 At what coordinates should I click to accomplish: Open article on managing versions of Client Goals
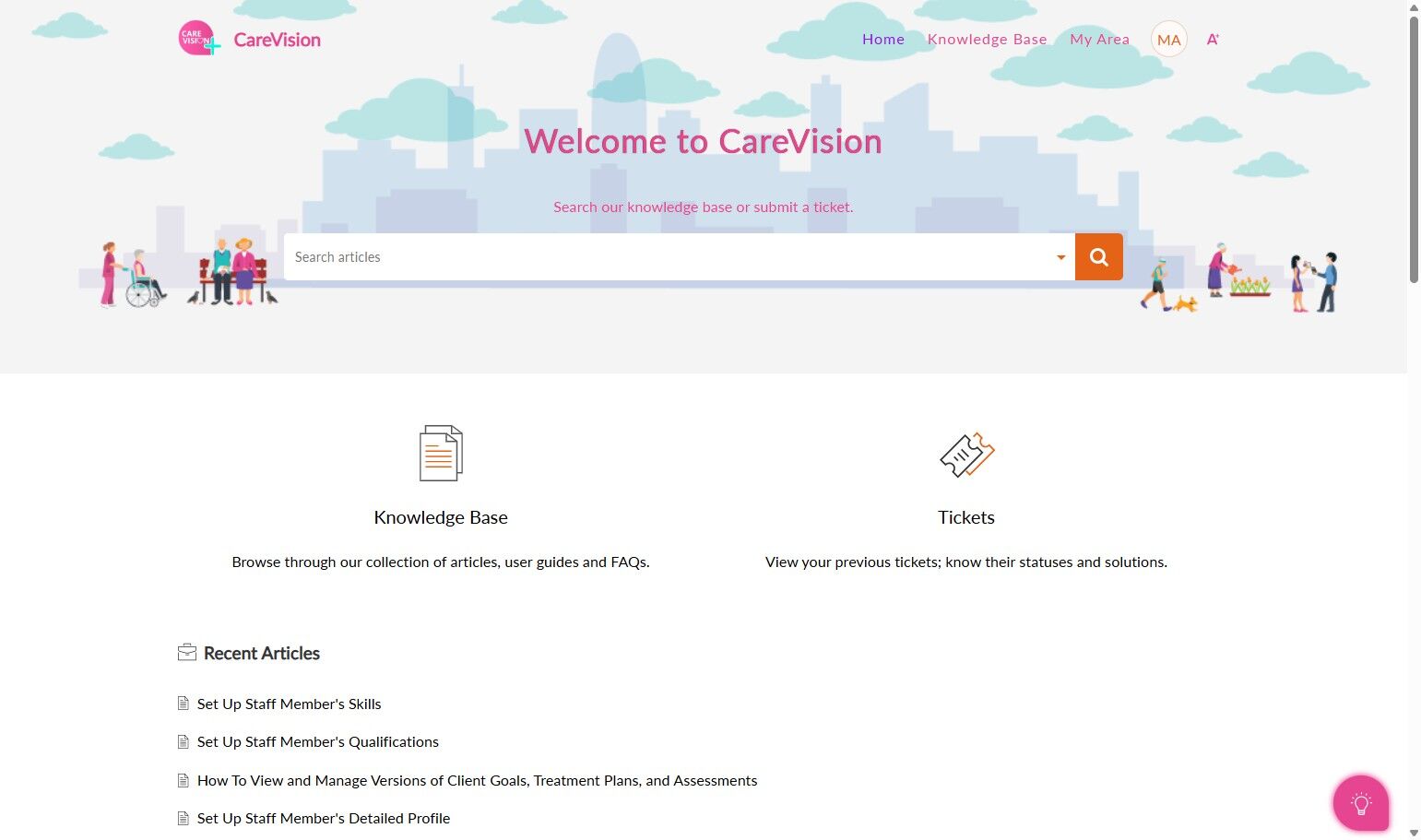[x=477, y=780]
